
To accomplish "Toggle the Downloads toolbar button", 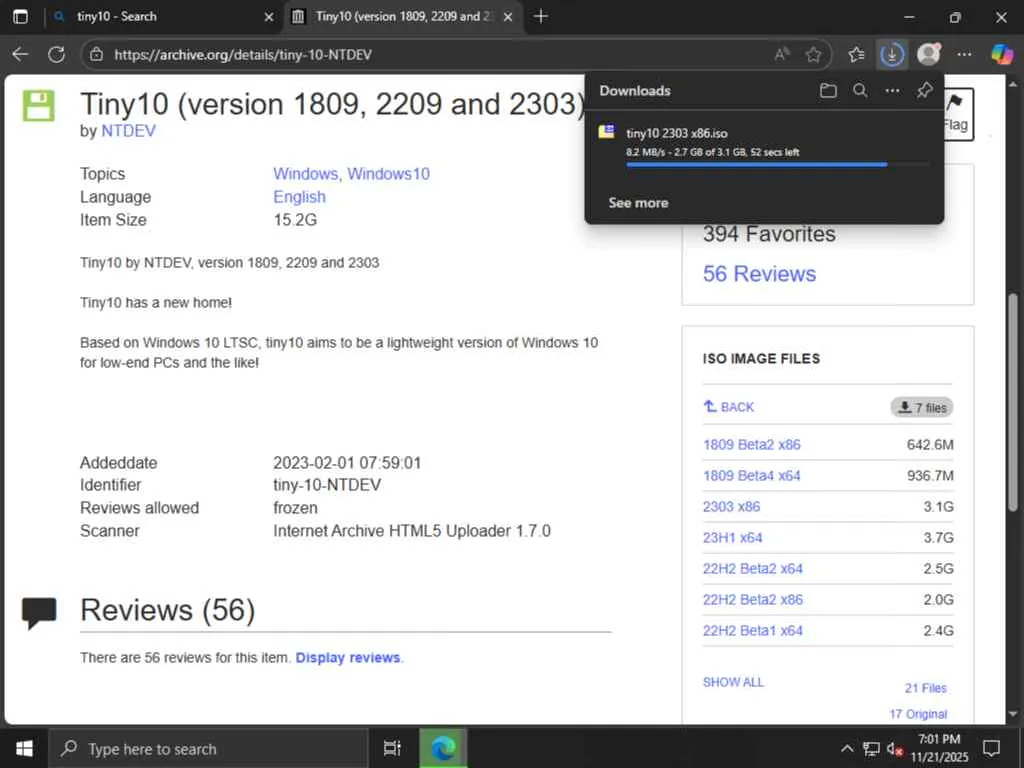I will pyautogui.click(x=891, y=55).
